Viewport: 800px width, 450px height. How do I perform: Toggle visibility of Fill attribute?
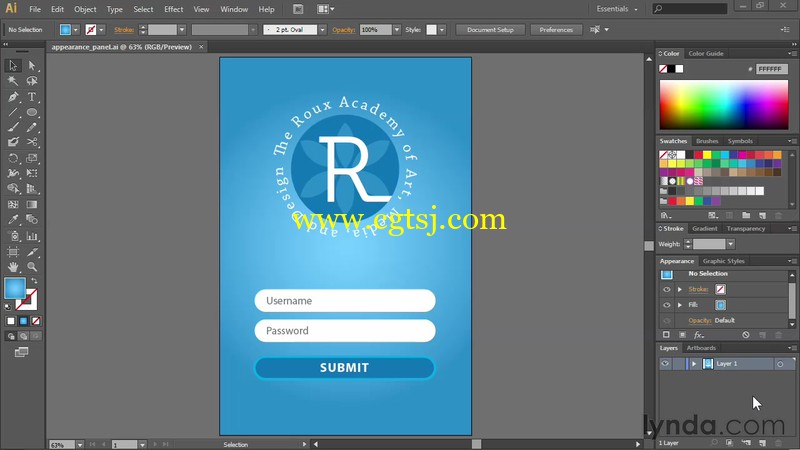pos(666,305)
